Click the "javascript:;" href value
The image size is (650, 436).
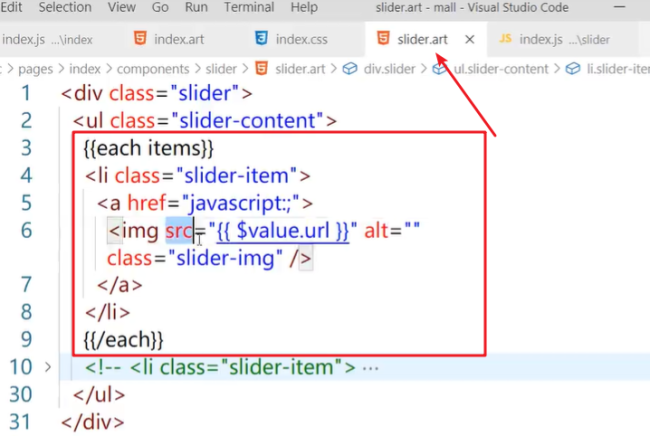(241, 203)
